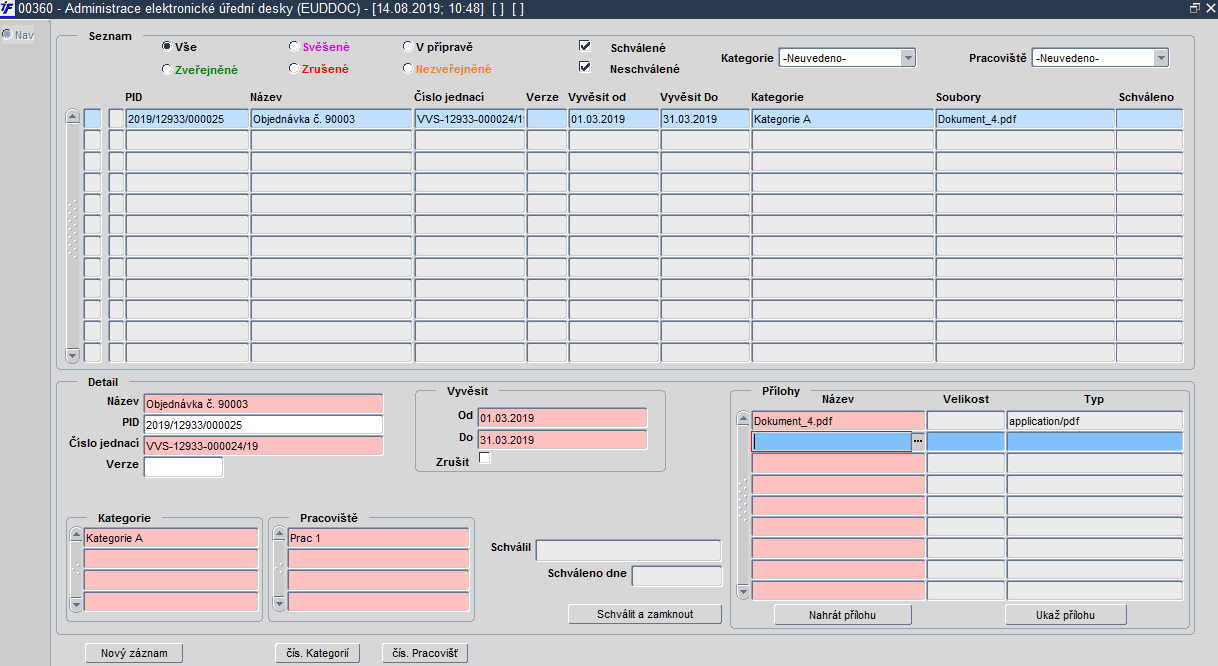Click the Verze cell of first row

click(x=547, y=119)
